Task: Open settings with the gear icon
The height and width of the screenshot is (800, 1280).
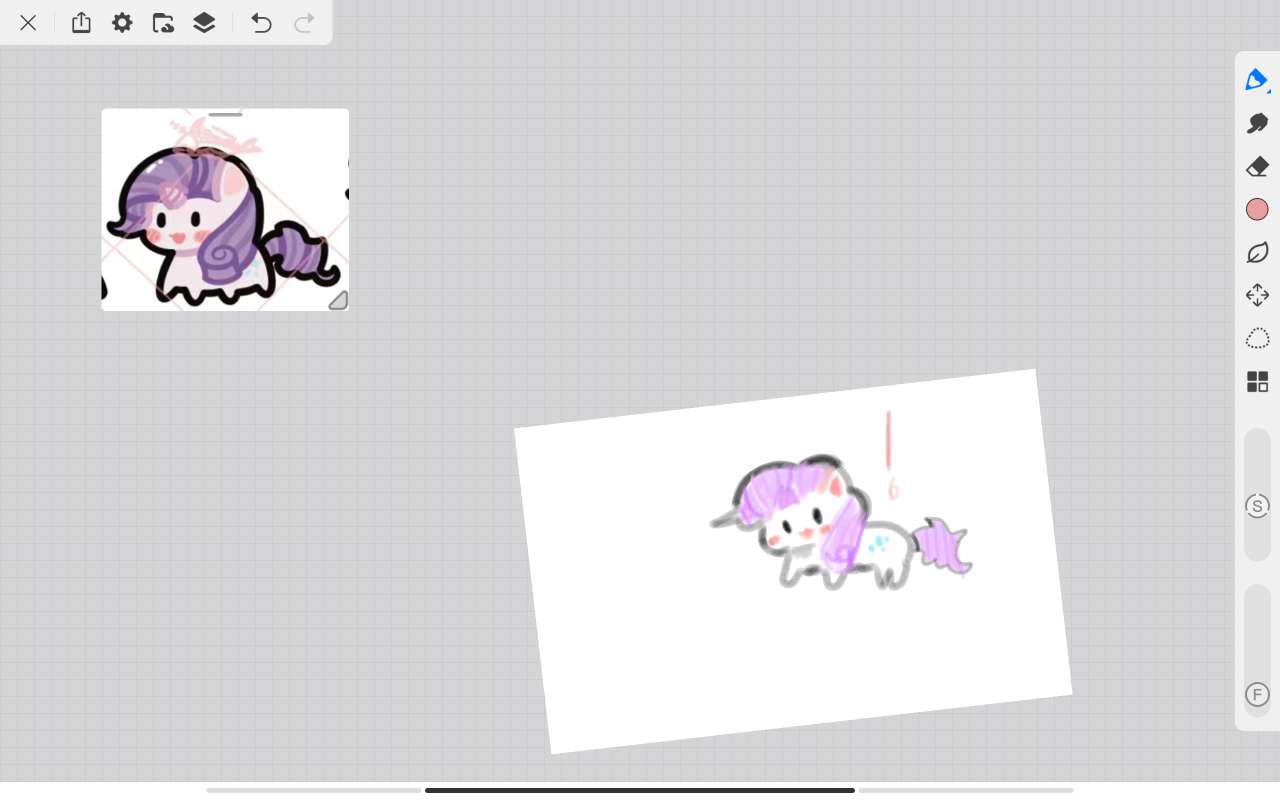Action: [122, 22]
